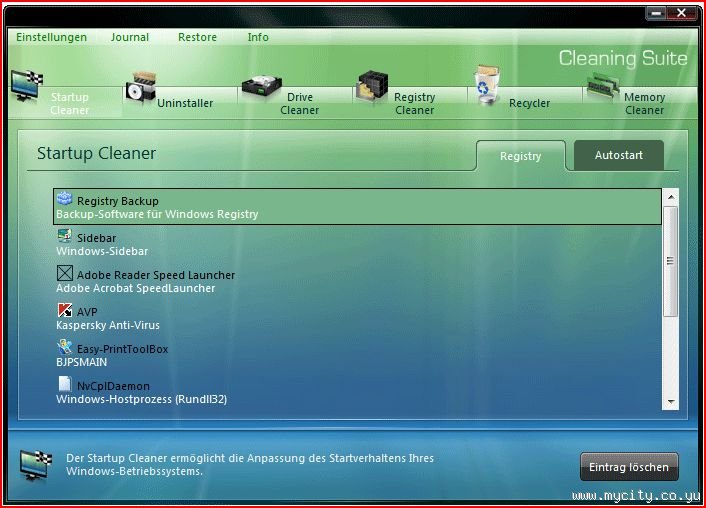Select the Easy-PrintToolBox entry name
The image size is (706, 508).
122,349
